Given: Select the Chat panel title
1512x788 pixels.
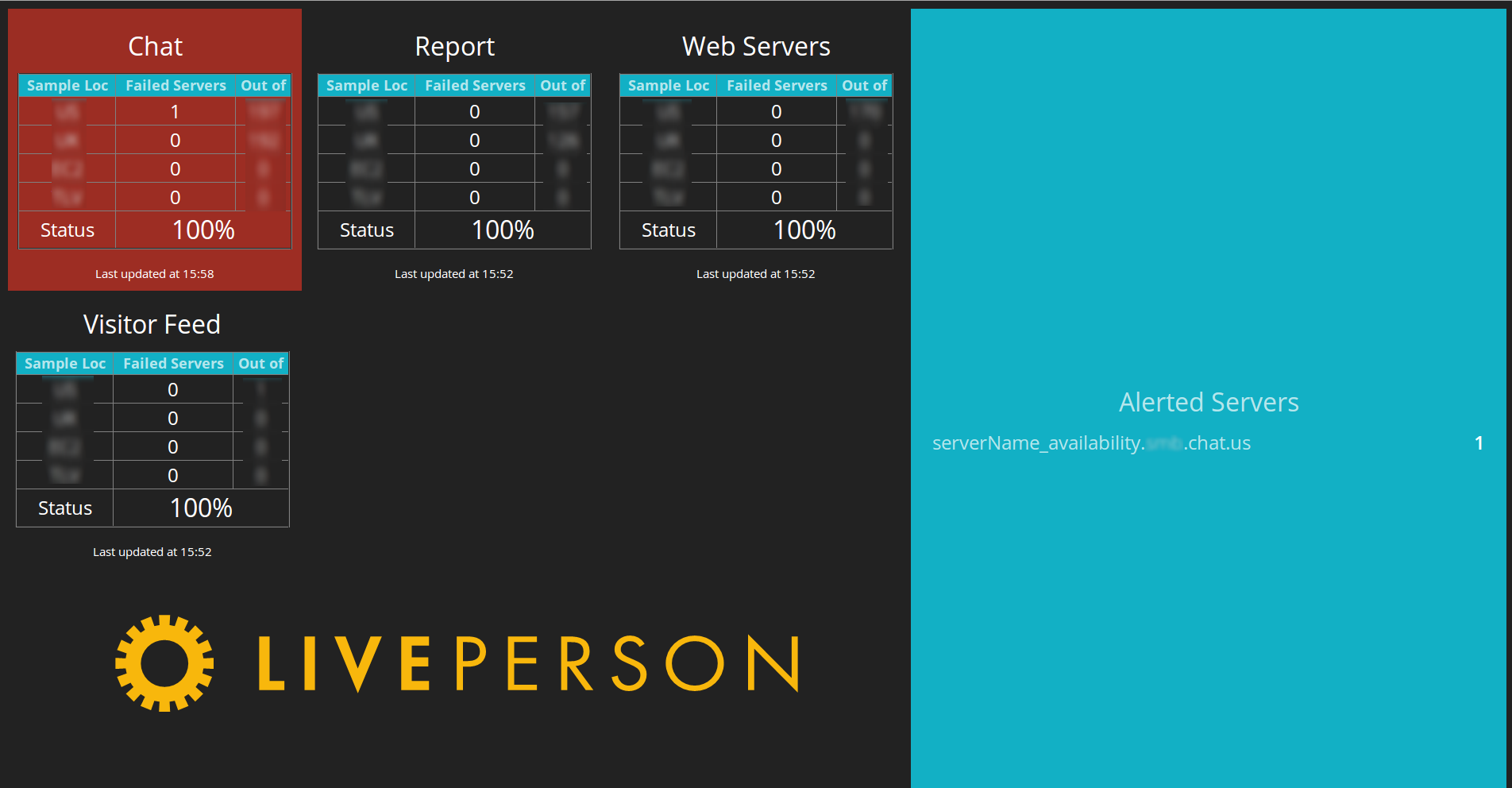Looking at the screenshot, I should point(154,46).
